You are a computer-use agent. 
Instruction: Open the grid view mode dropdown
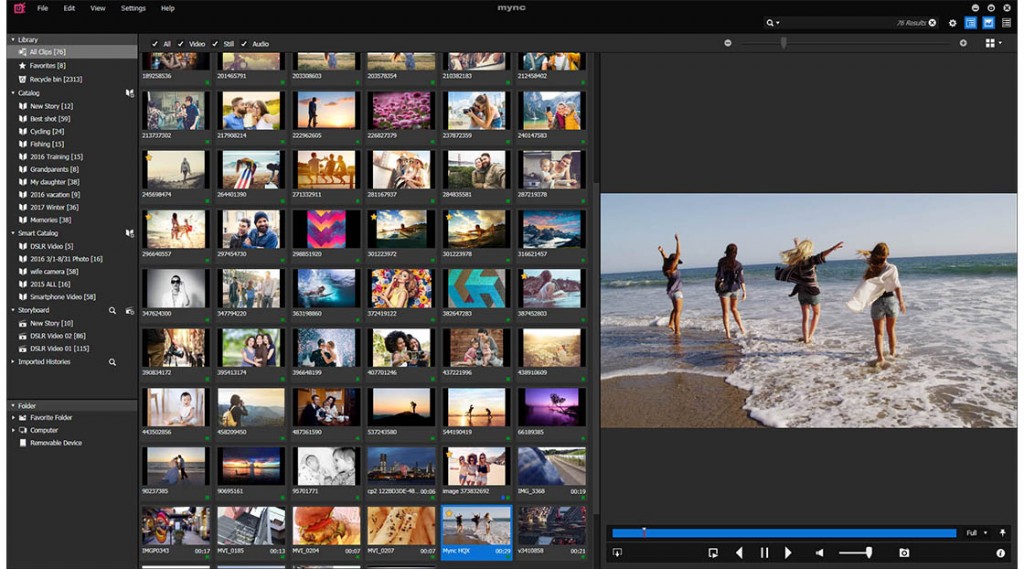tap(993, 43)
